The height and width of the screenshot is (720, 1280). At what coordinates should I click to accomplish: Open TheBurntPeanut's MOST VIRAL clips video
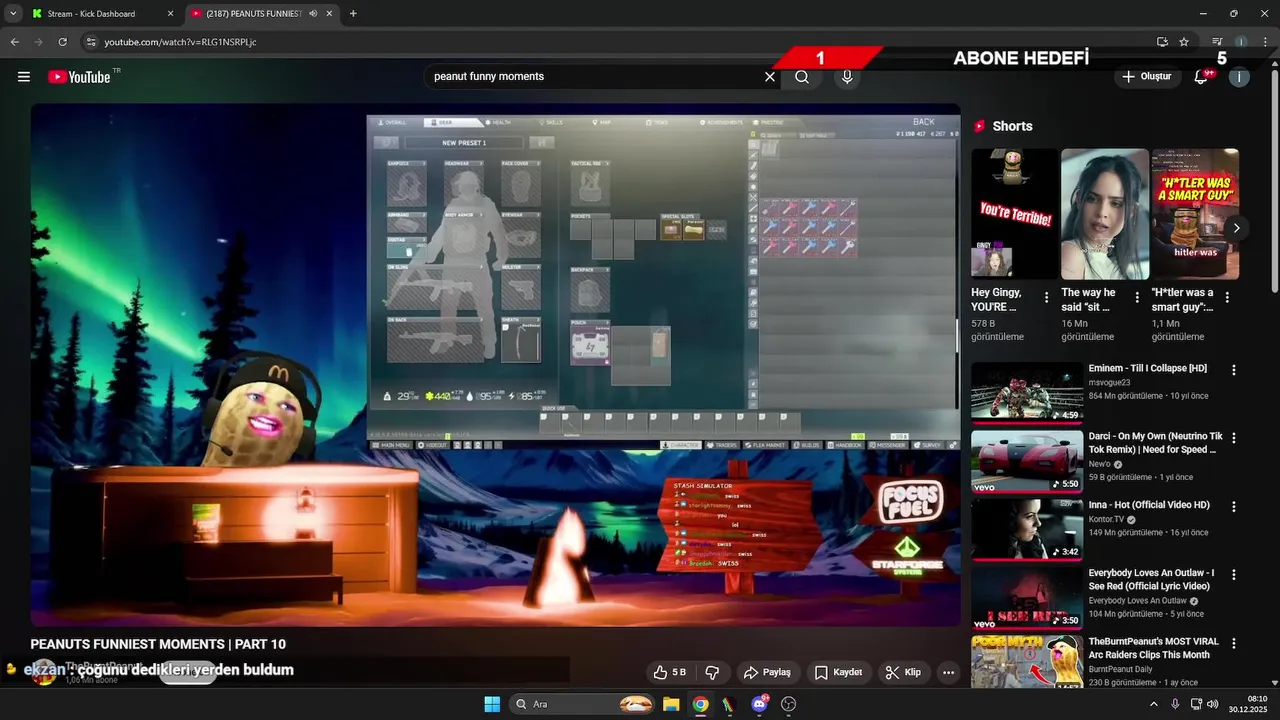(x=1154, y=648)
